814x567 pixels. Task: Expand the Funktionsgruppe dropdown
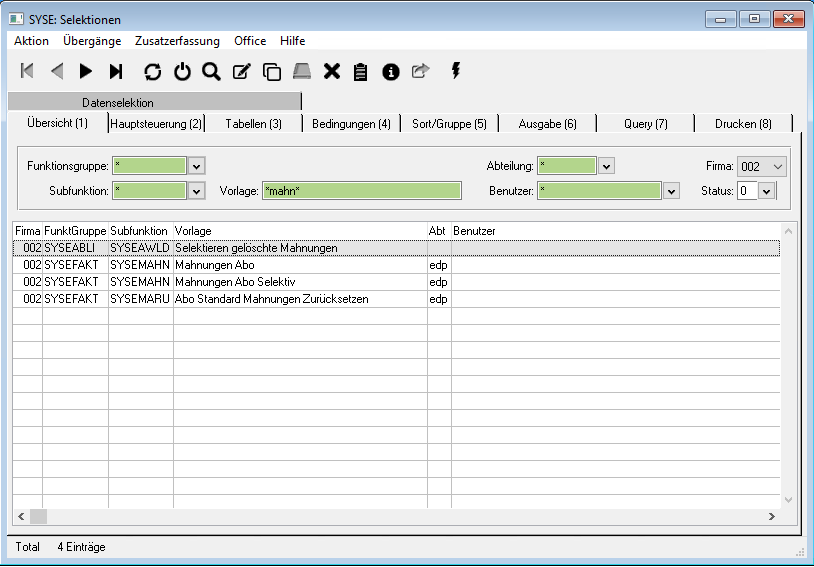pyautogui.click(x=196, y=166)
